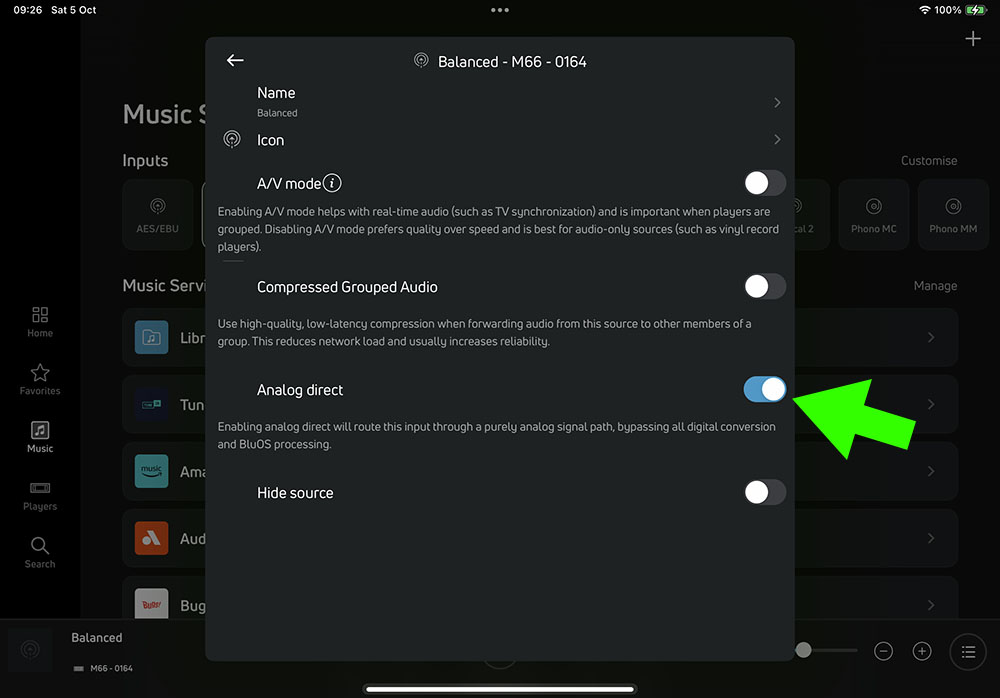Image resolution: width=1000 pixels, height=698 pixels.
Task: Click Customise next to Inputs
Action: pyautogui.click(x=929, y=161)
